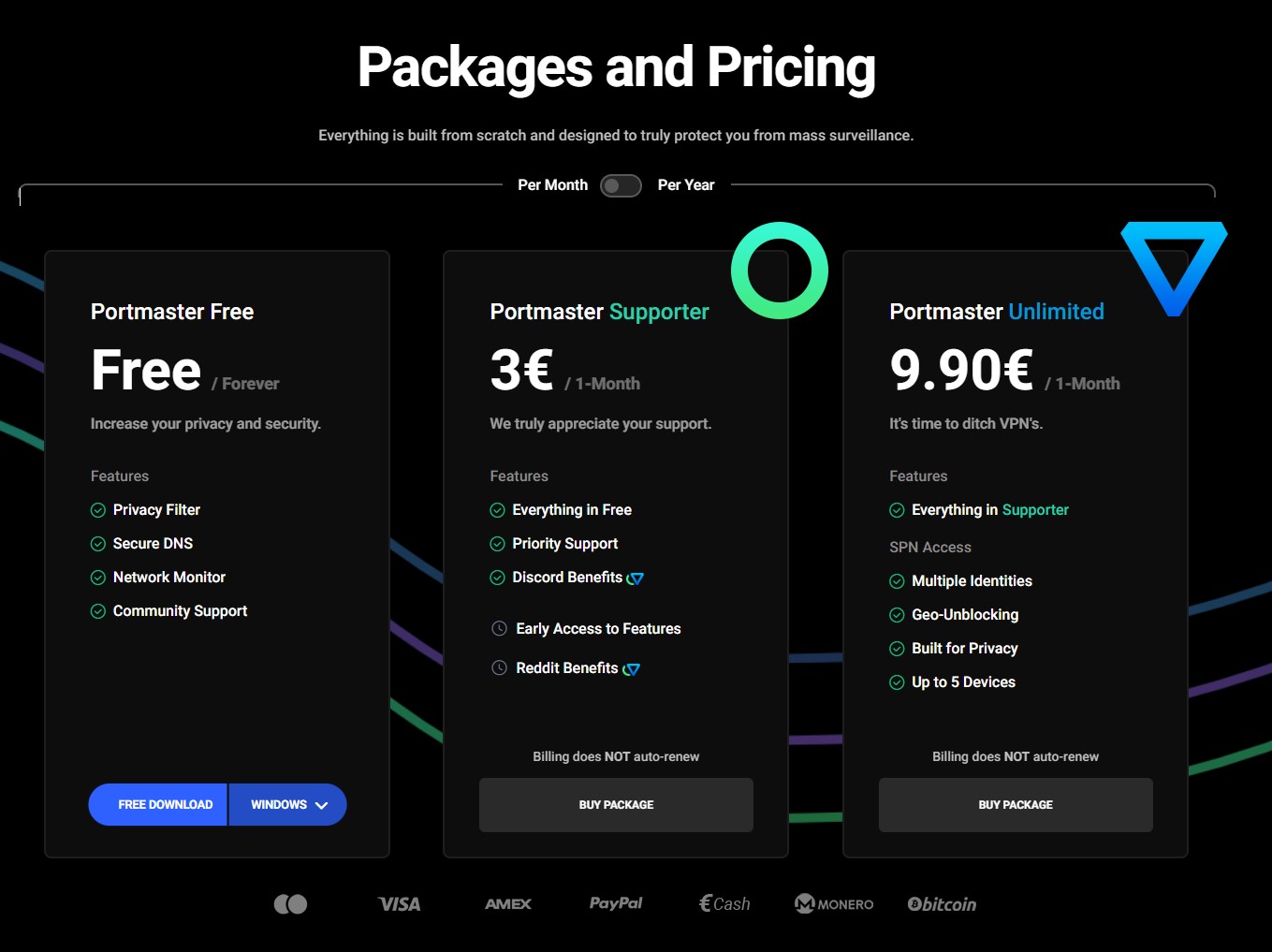The height and width of the screenshot is (952, 1272).
Task: Select the Per Month billing label
Action: point(552,185)
